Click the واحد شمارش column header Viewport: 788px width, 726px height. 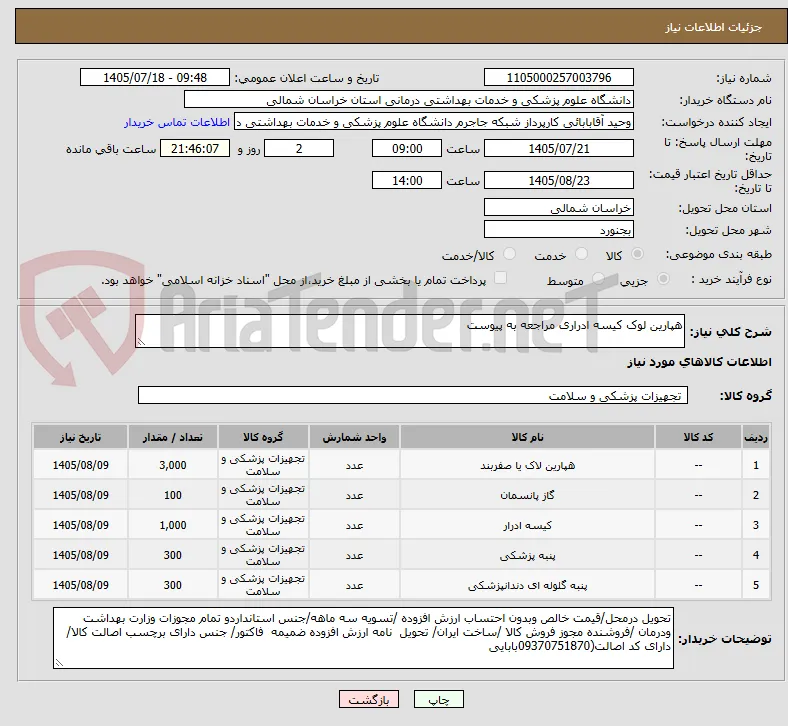click(354, 437)
